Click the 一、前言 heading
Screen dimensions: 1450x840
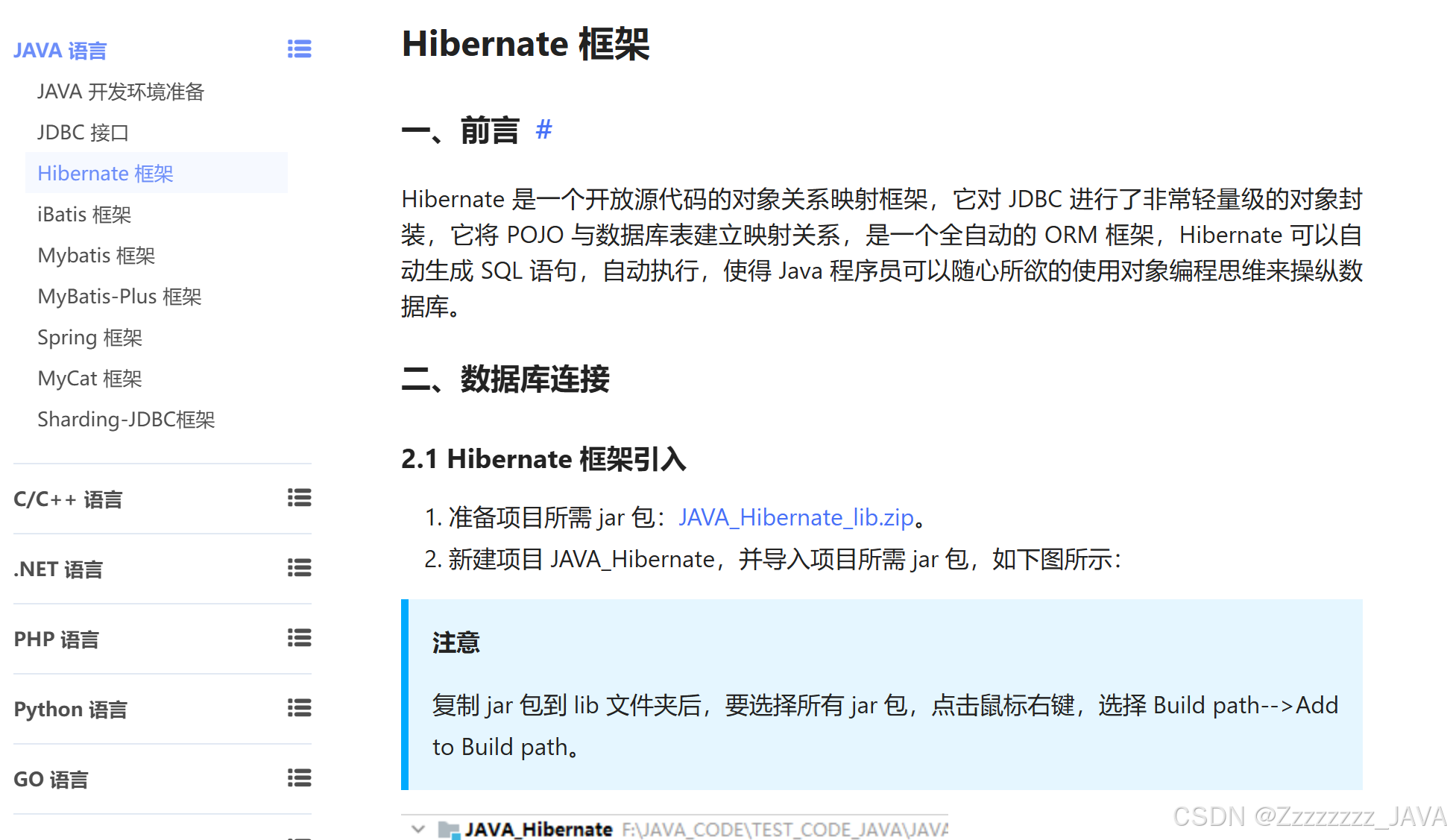click(460, 130)
